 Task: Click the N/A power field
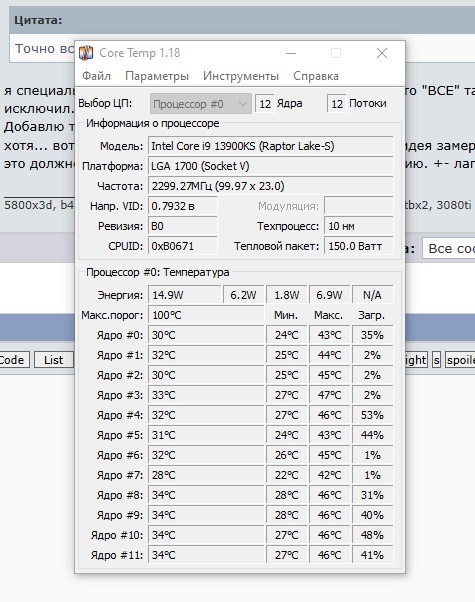(x=372, y=295)
